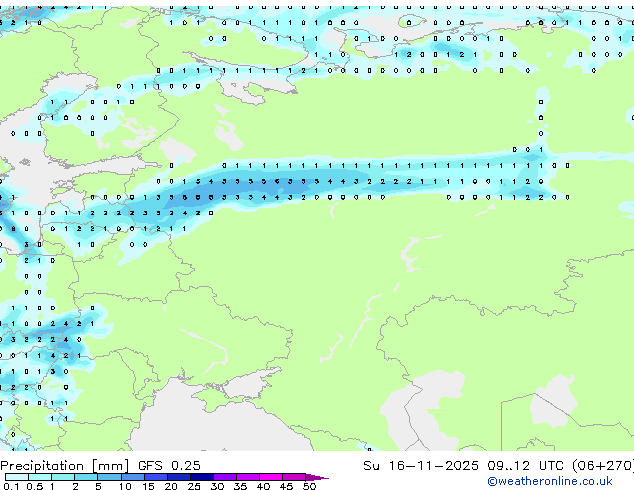This screenshot has width=634, height=490.
Task: Pick the 1–2 mm legend color box
Action: pos(63,477)
